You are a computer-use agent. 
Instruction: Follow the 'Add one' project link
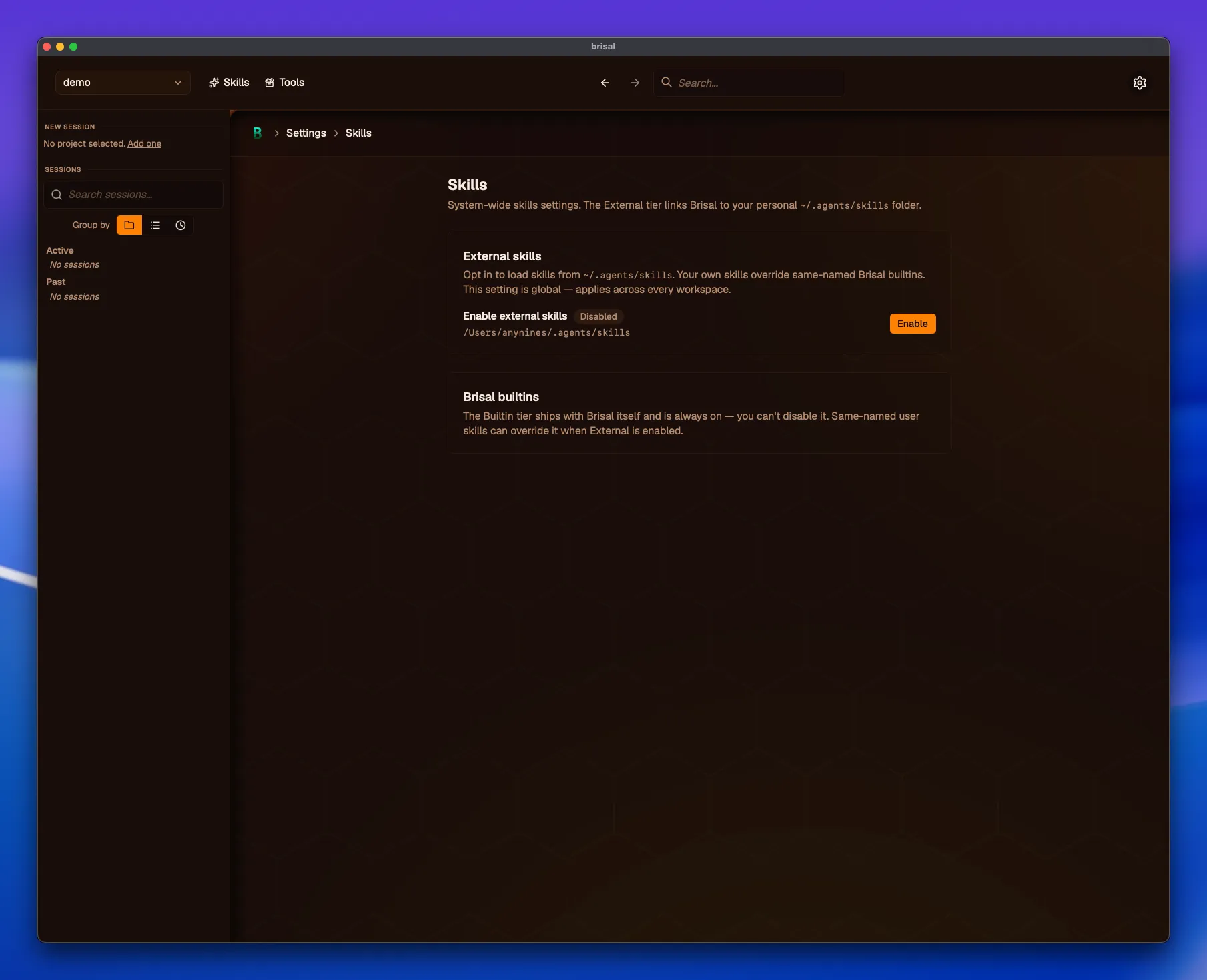coord(144,144)
